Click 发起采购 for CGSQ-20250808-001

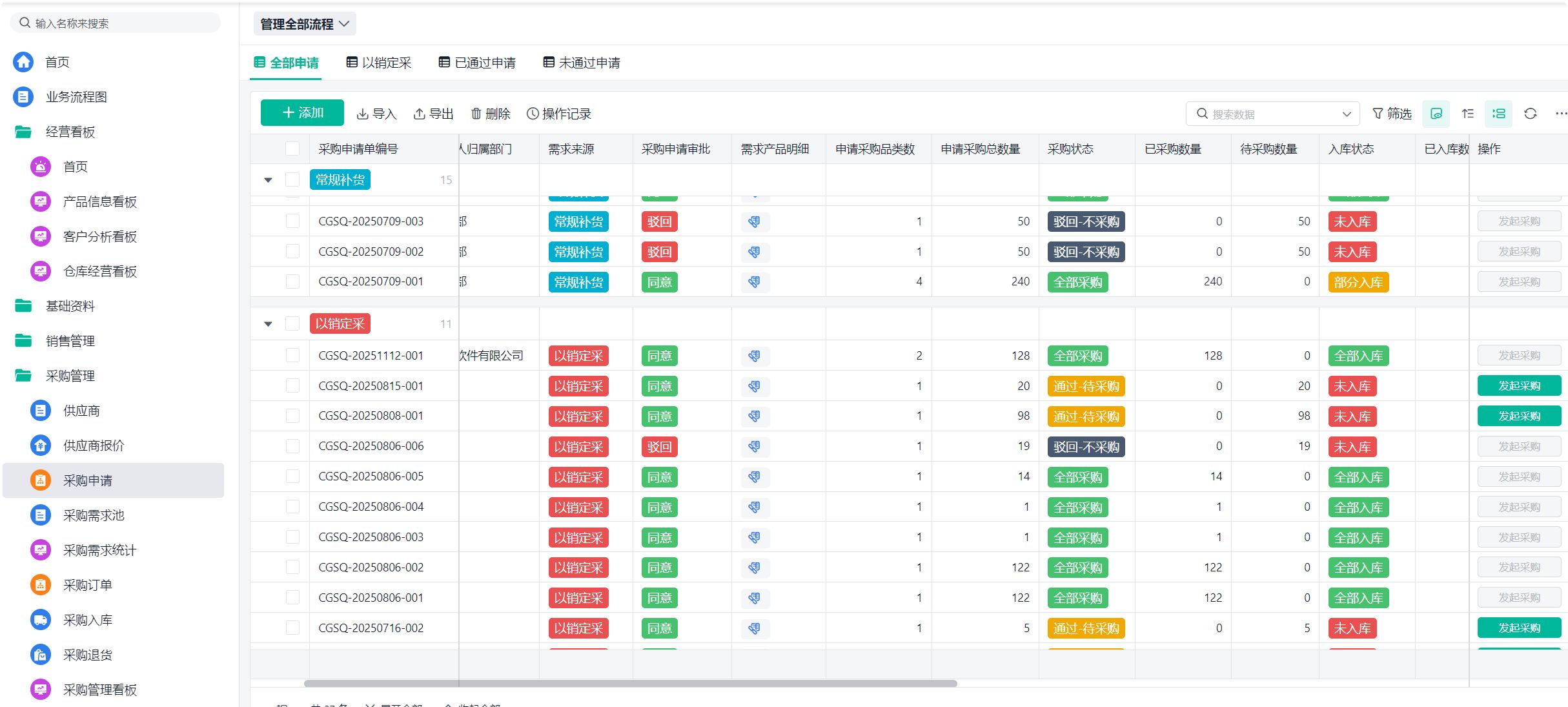point(1518,416)
